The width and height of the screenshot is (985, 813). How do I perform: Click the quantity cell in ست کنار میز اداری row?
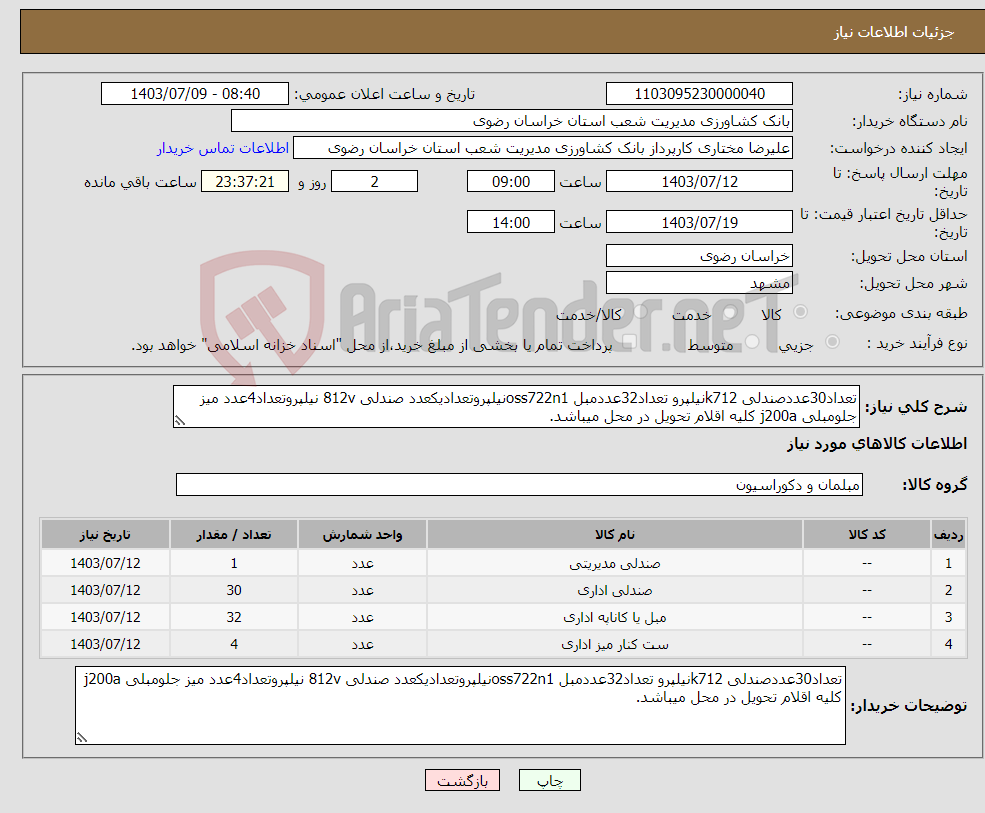pyautogui.click(x=234, y=645)
